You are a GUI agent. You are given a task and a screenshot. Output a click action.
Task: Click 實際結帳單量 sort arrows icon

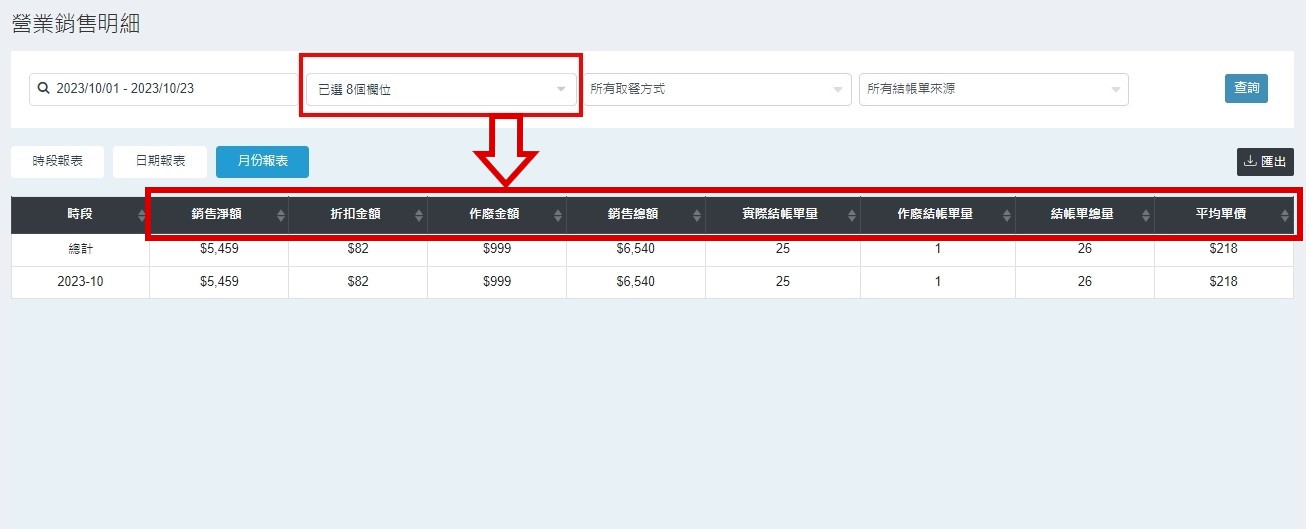[851, 215]
